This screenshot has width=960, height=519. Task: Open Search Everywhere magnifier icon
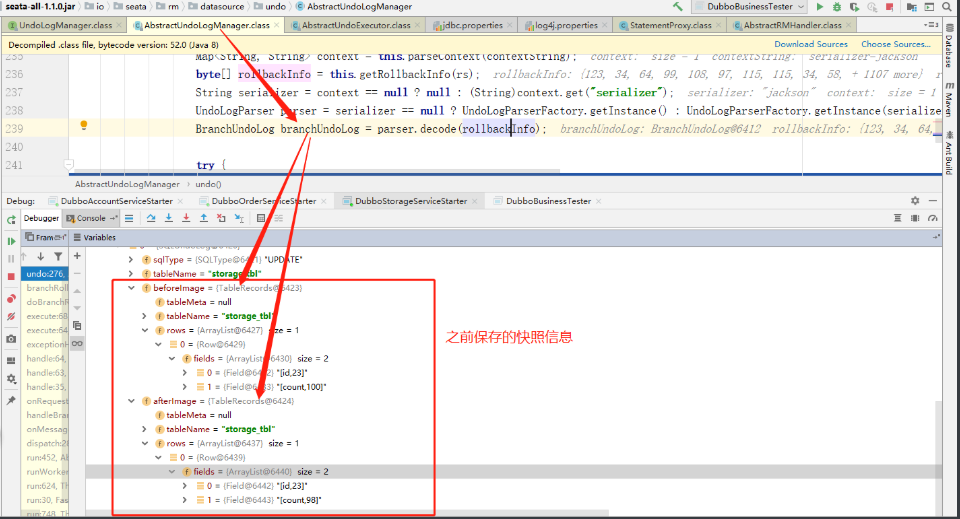point(947,7)
